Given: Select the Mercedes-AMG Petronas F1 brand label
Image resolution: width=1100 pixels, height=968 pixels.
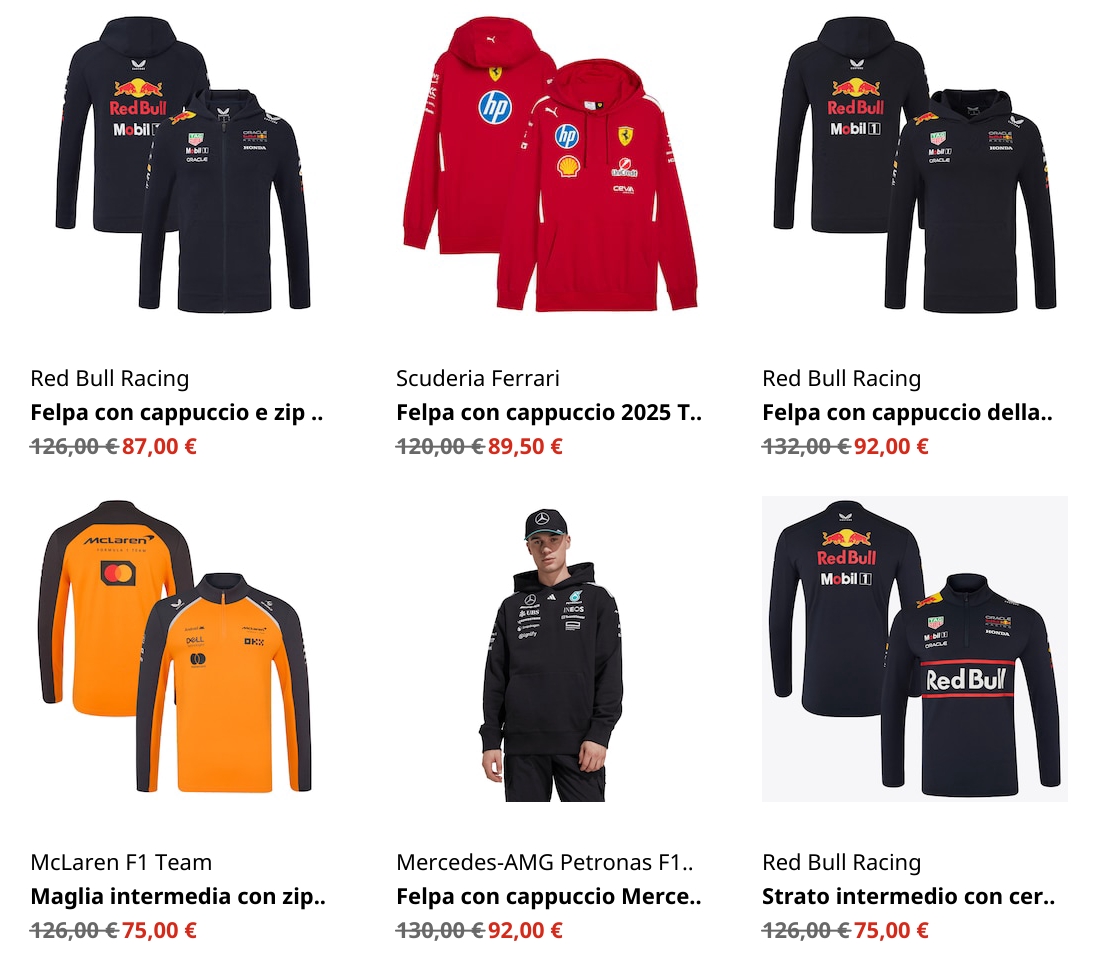Looking at the screenshot, I should [544, 863].
